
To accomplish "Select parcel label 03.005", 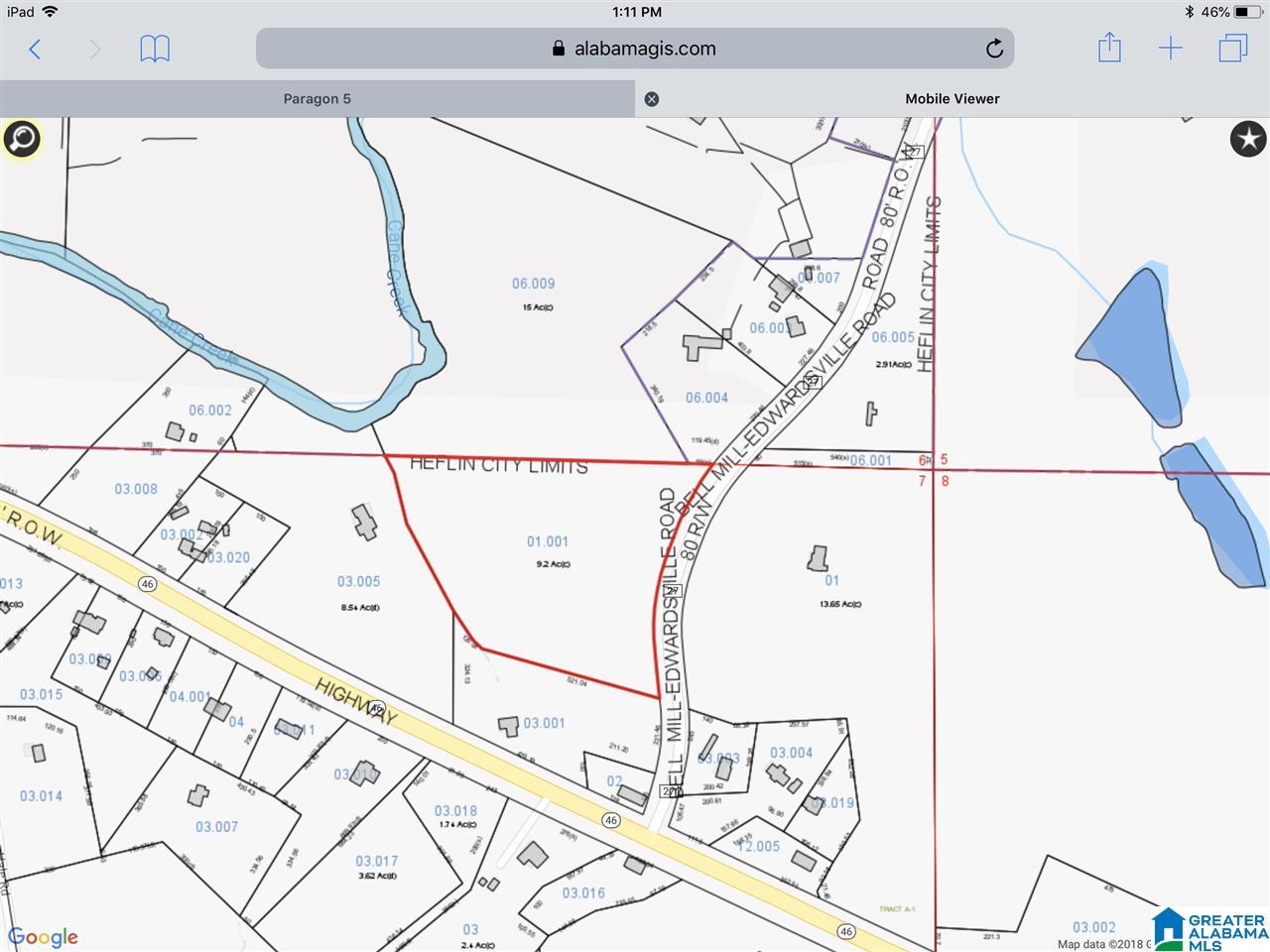I will click(358, 581).
